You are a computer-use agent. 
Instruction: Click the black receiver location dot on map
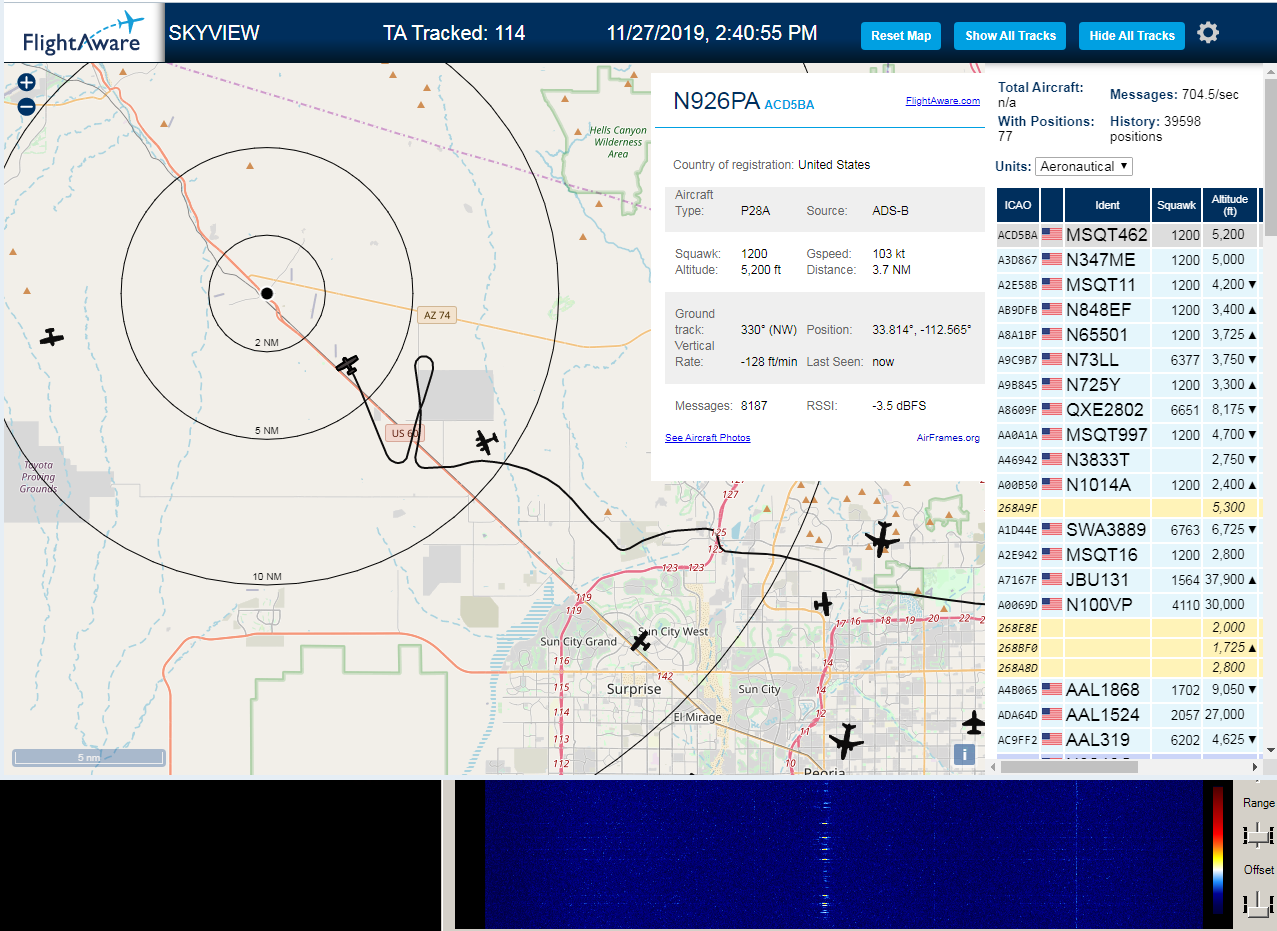coord(267,293)
